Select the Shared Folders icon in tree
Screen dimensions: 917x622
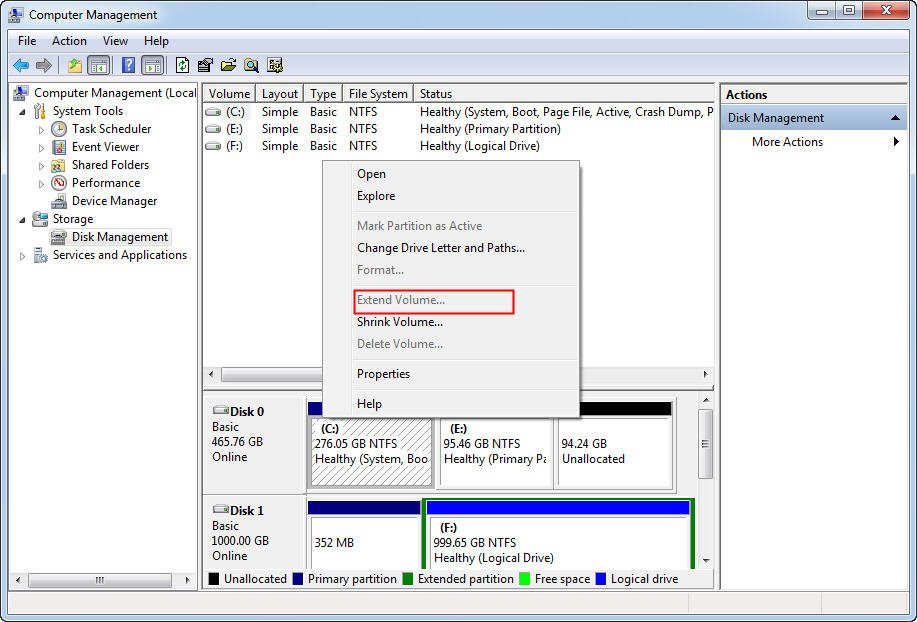59,165
